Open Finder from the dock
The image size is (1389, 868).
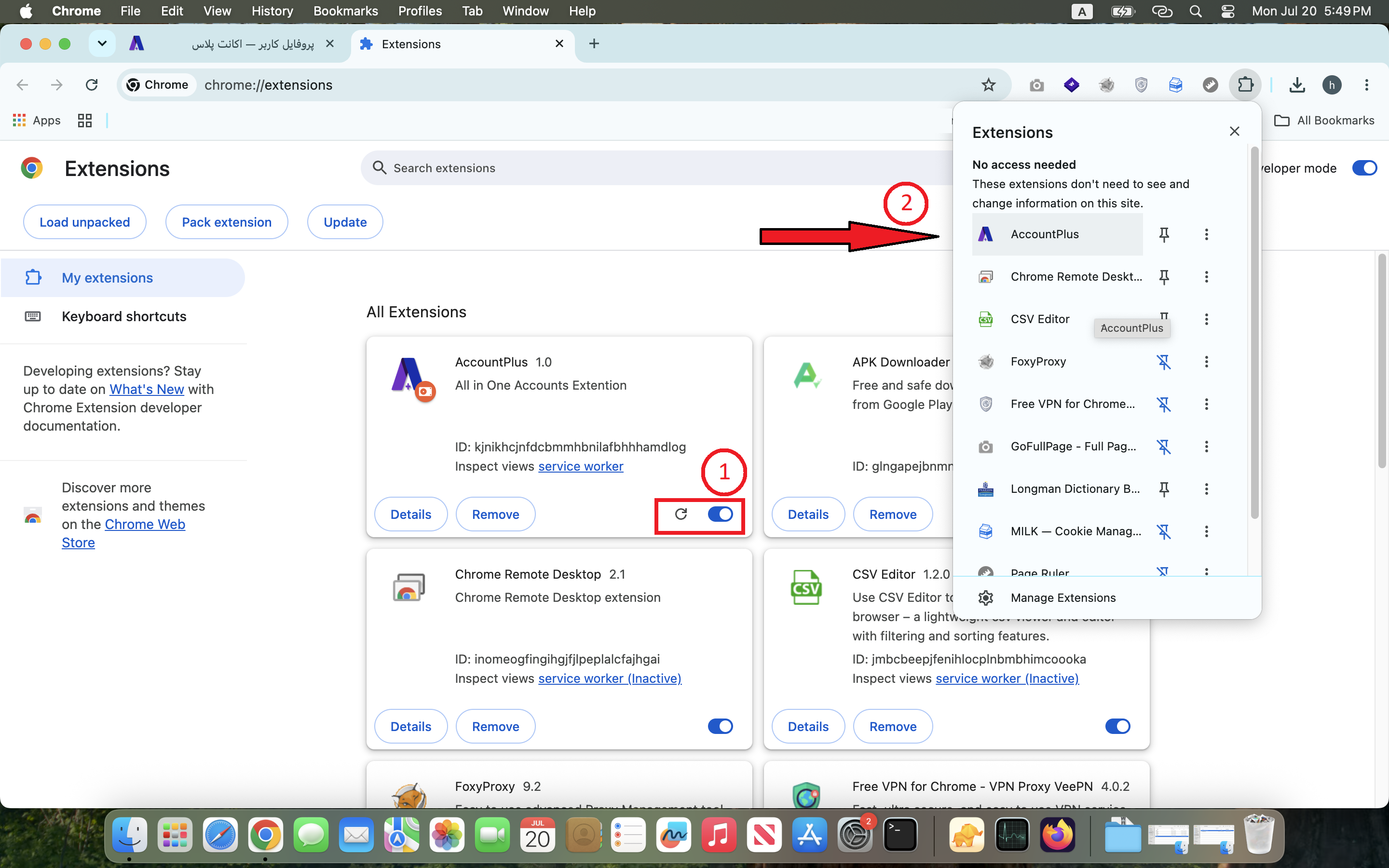[x=130, y=835]
